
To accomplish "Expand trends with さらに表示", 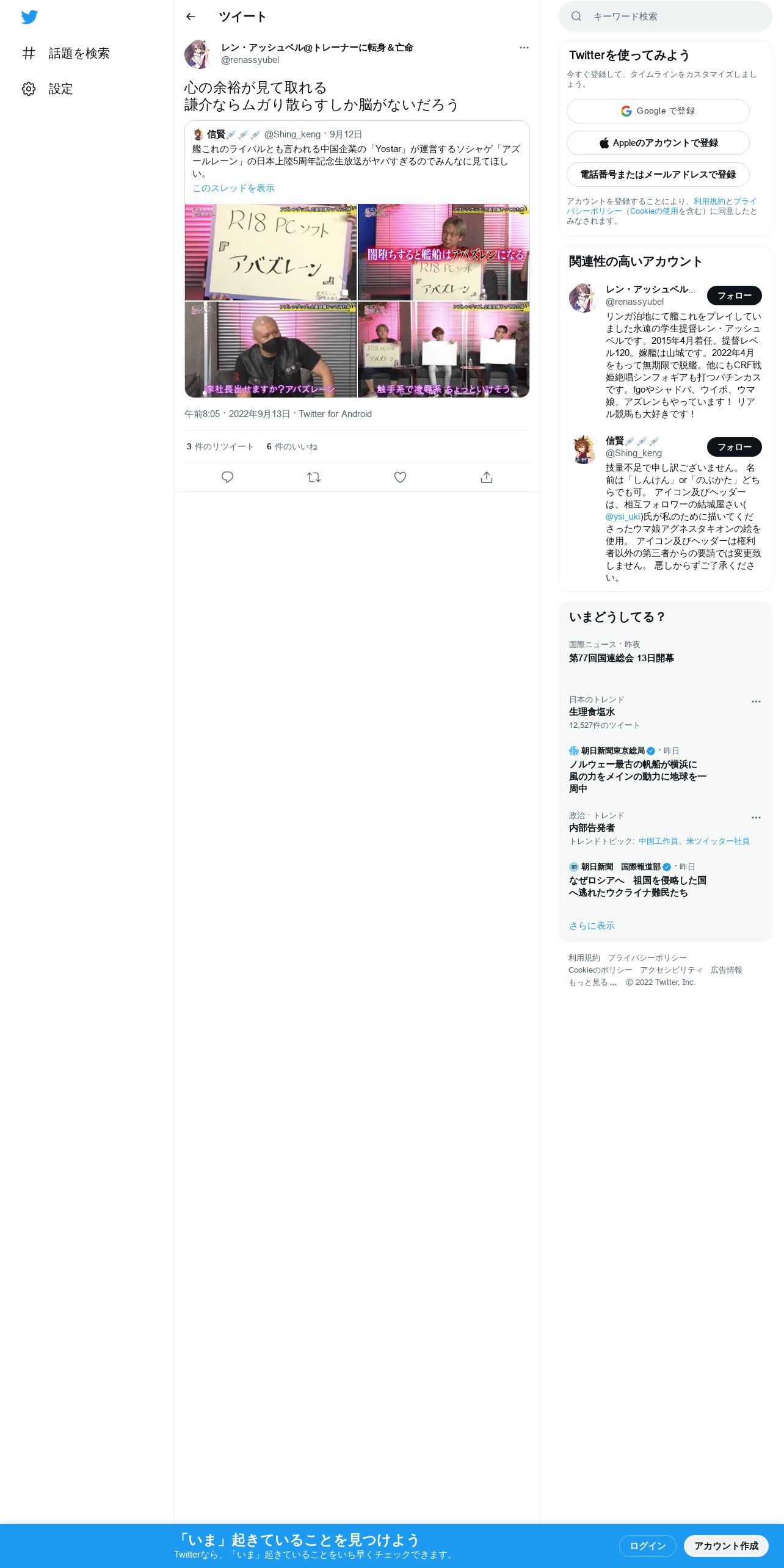I will pyautogui.click(x=592, y=926).
